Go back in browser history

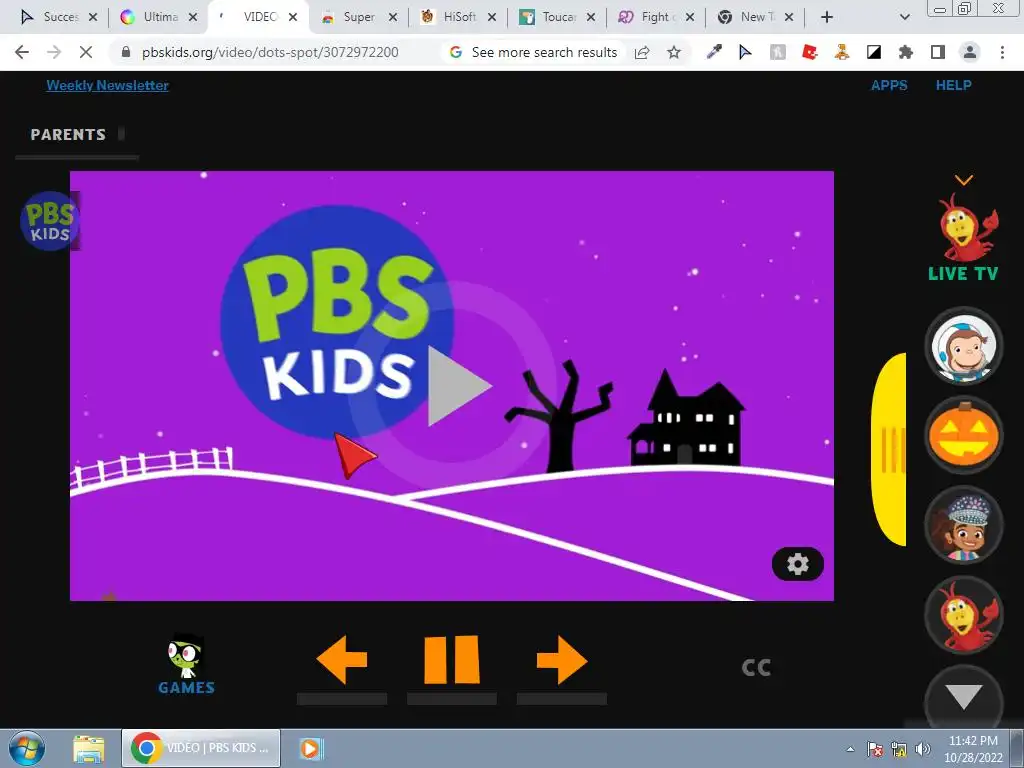[22, 52]
